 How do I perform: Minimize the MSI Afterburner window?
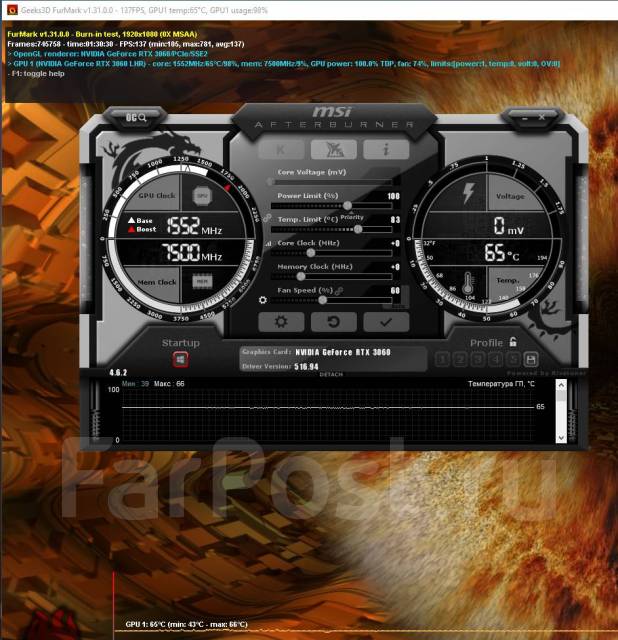pos(525,118)
